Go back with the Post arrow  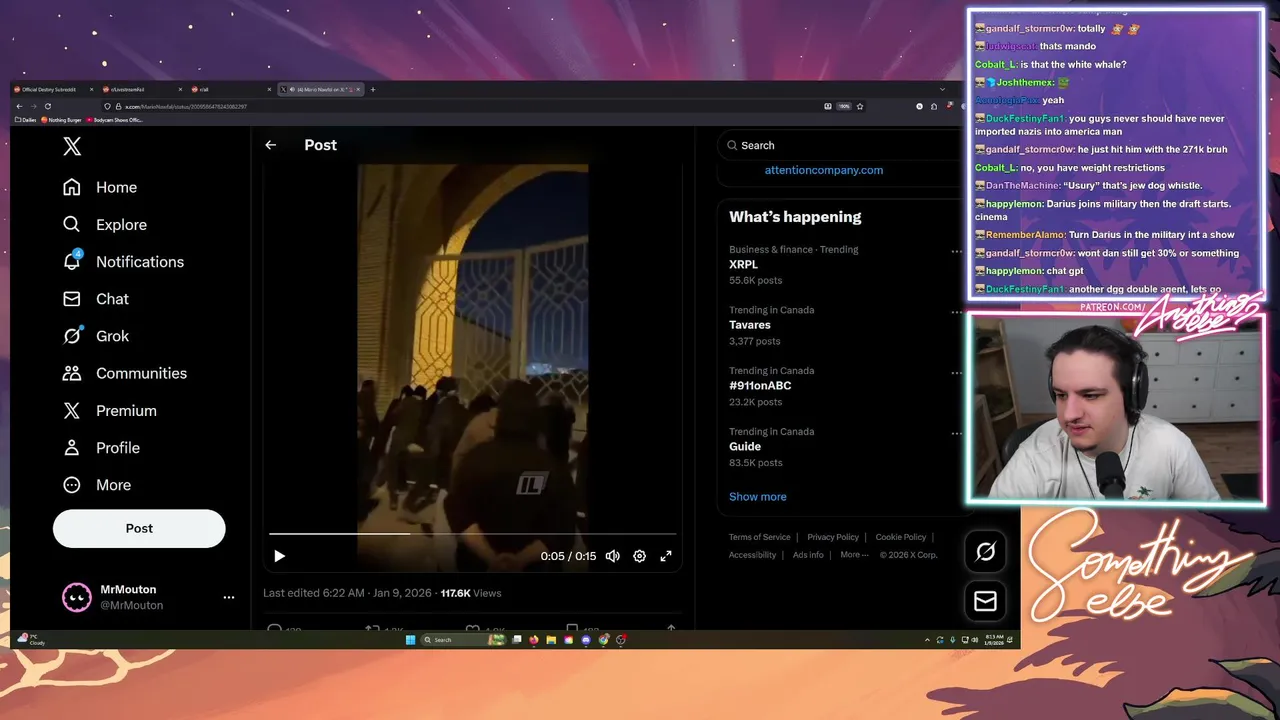270,145
